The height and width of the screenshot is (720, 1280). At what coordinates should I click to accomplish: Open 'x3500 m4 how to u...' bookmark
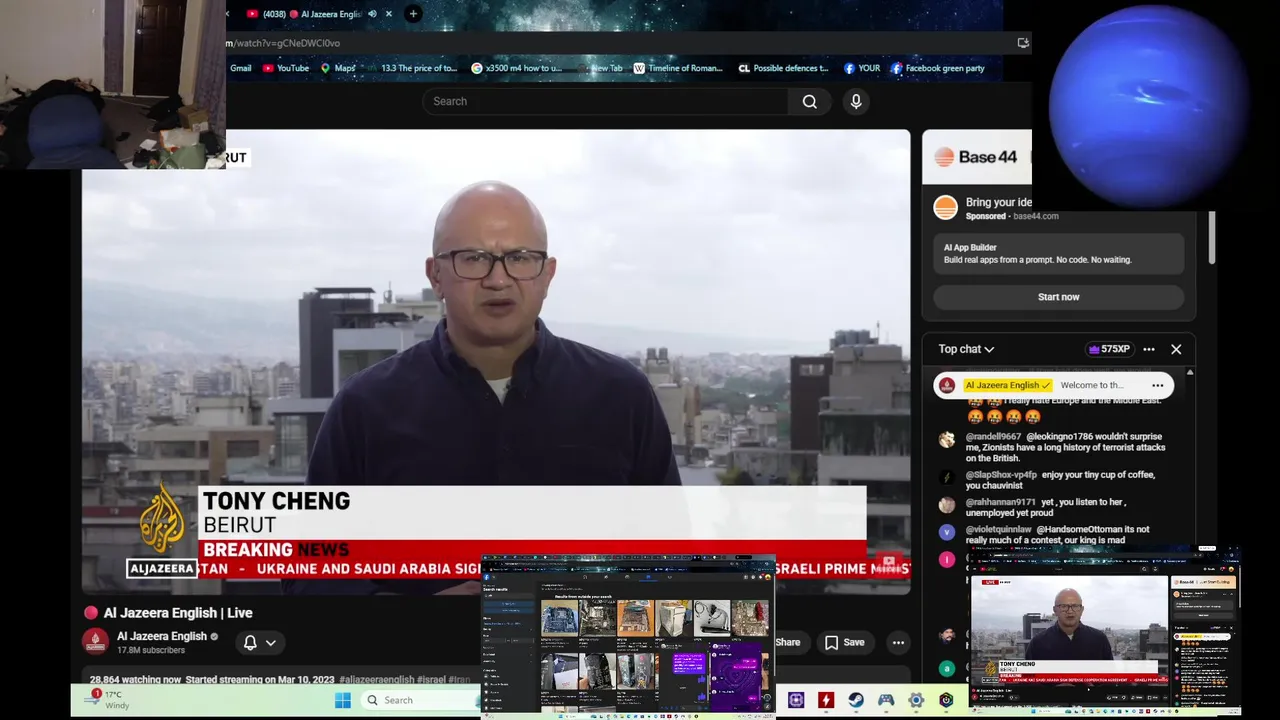tap(517, 68)
